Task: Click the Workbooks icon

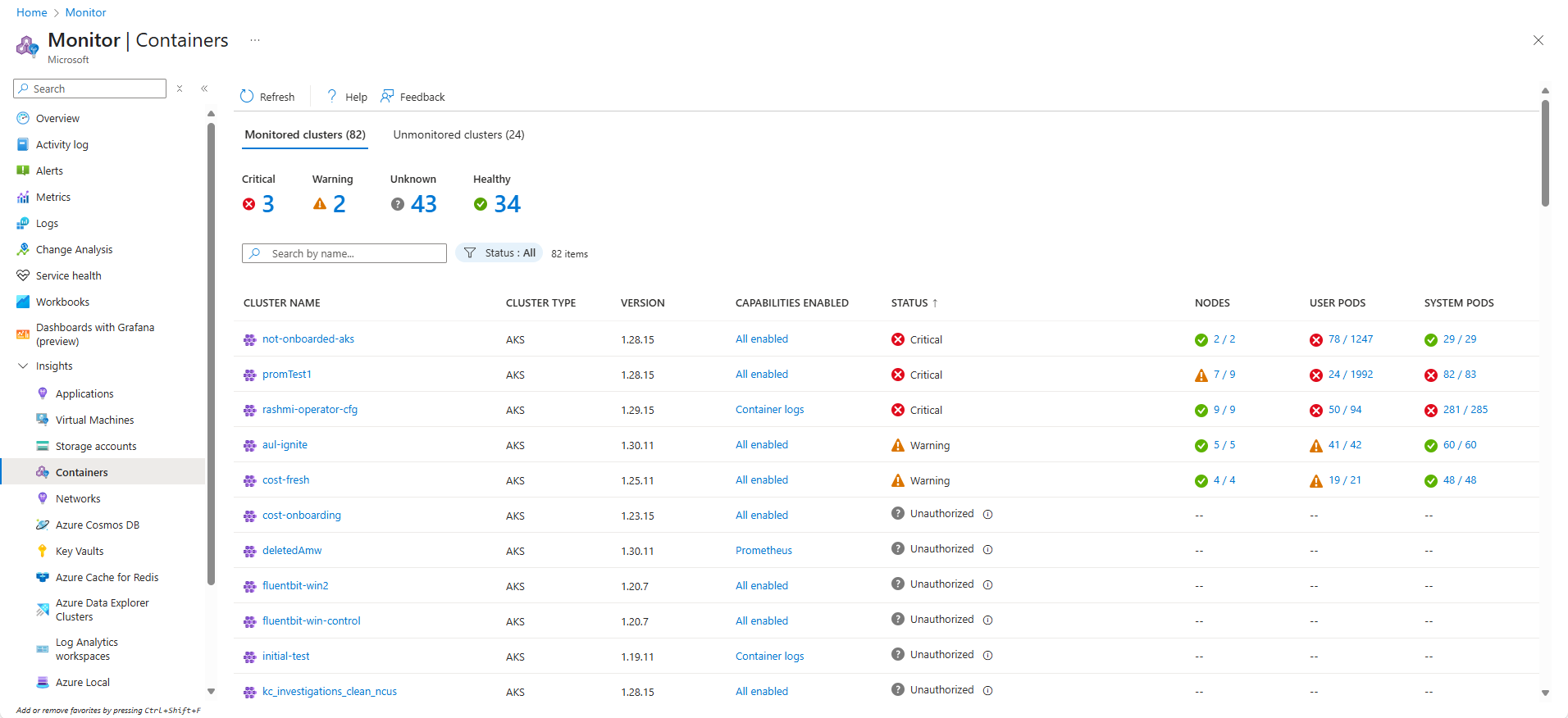Action: pyautogui.click(x=23, y=302)
